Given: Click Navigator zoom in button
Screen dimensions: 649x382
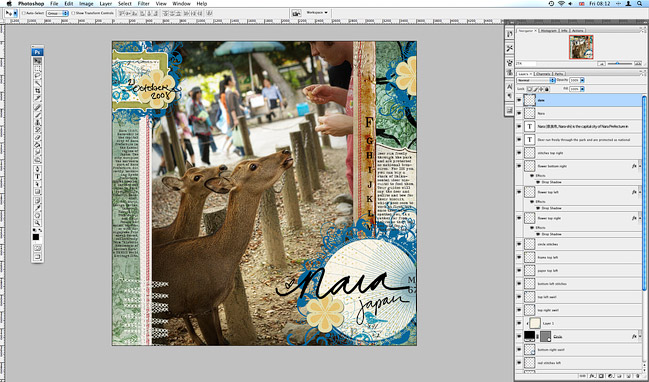Looking at the screenshot, I should [x=637, y=64].
